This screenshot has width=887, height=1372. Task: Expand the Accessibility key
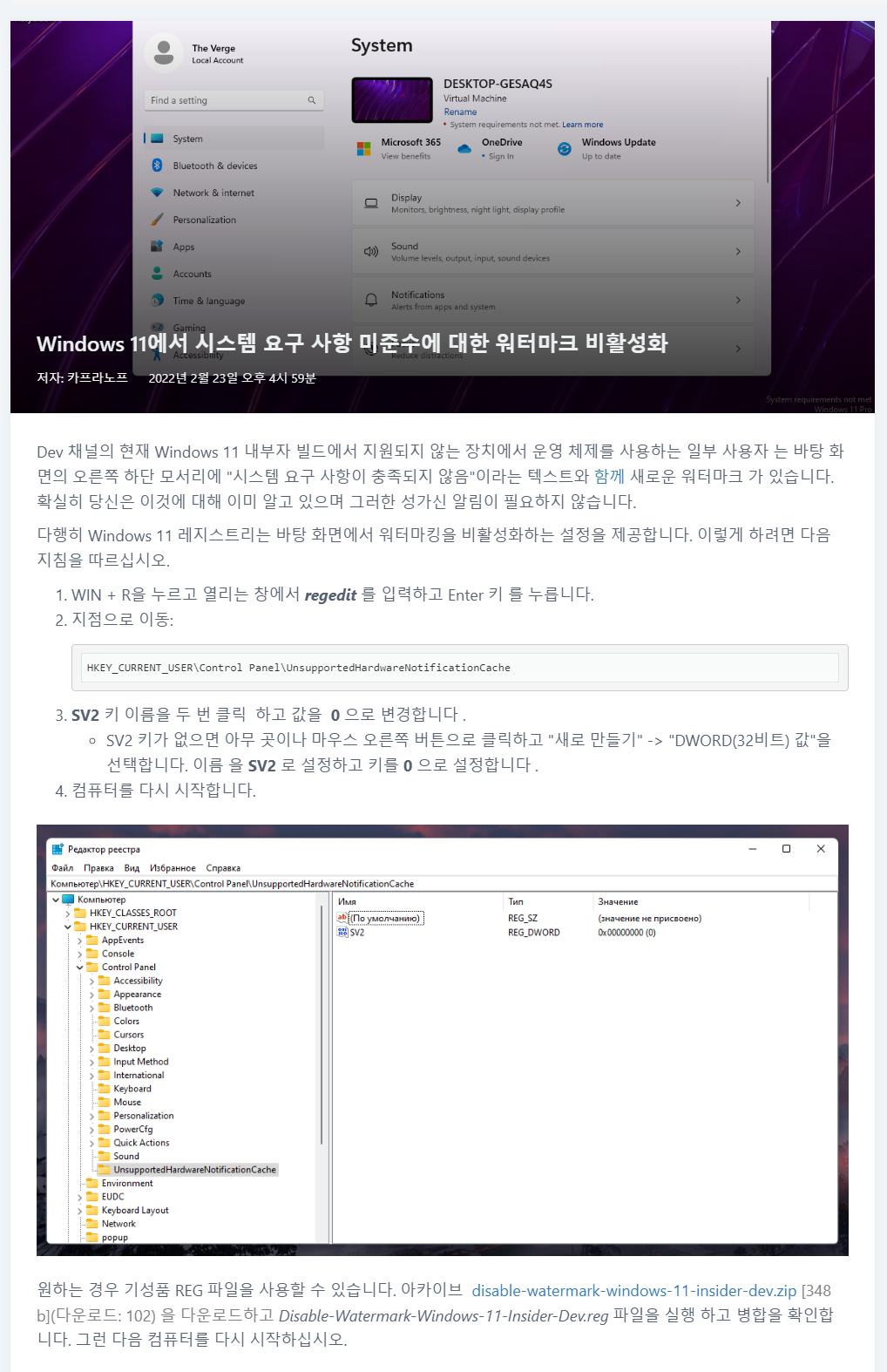[x=92, y=981]
